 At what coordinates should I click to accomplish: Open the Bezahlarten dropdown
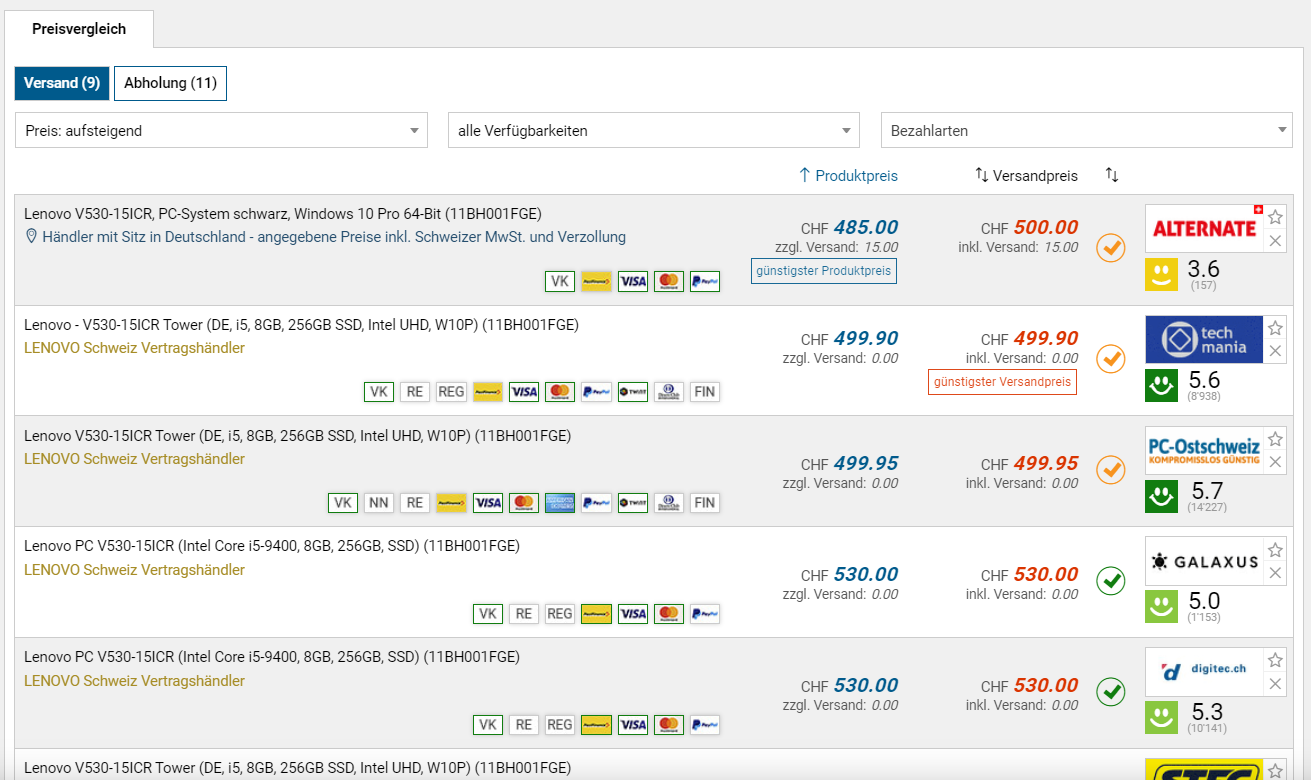point(1086,131)
